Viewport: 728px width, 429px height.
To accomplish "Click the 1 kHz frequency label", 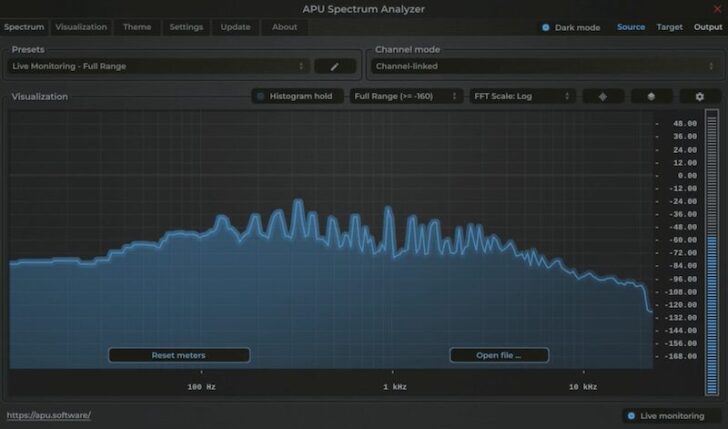I will point(395,387).
